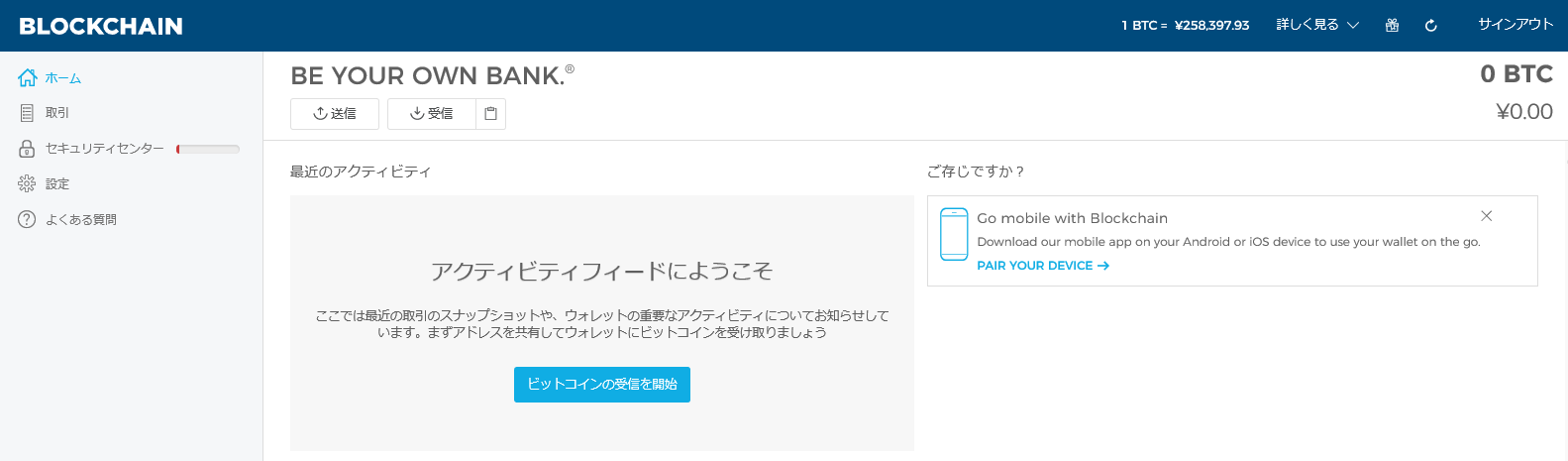1568x461 pixels.
Task: Click the gift icon in the header
Action: pos(1392,26)
